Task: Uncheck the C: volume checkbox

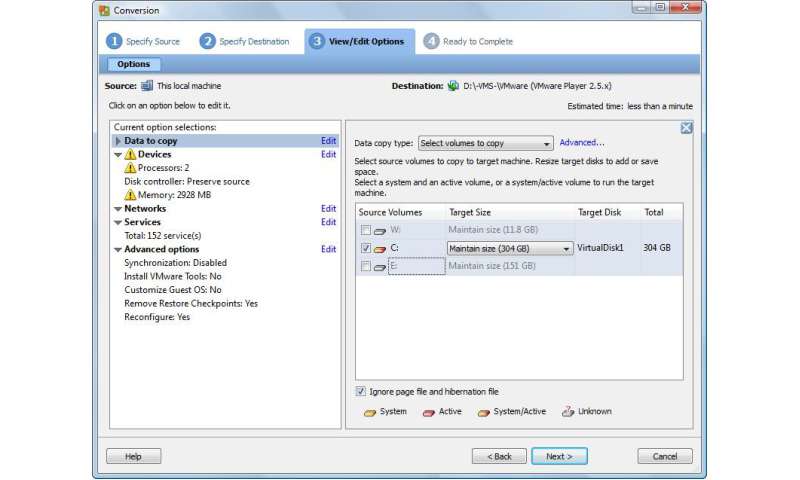Action: pyautogui.click(x=365, y=248)
